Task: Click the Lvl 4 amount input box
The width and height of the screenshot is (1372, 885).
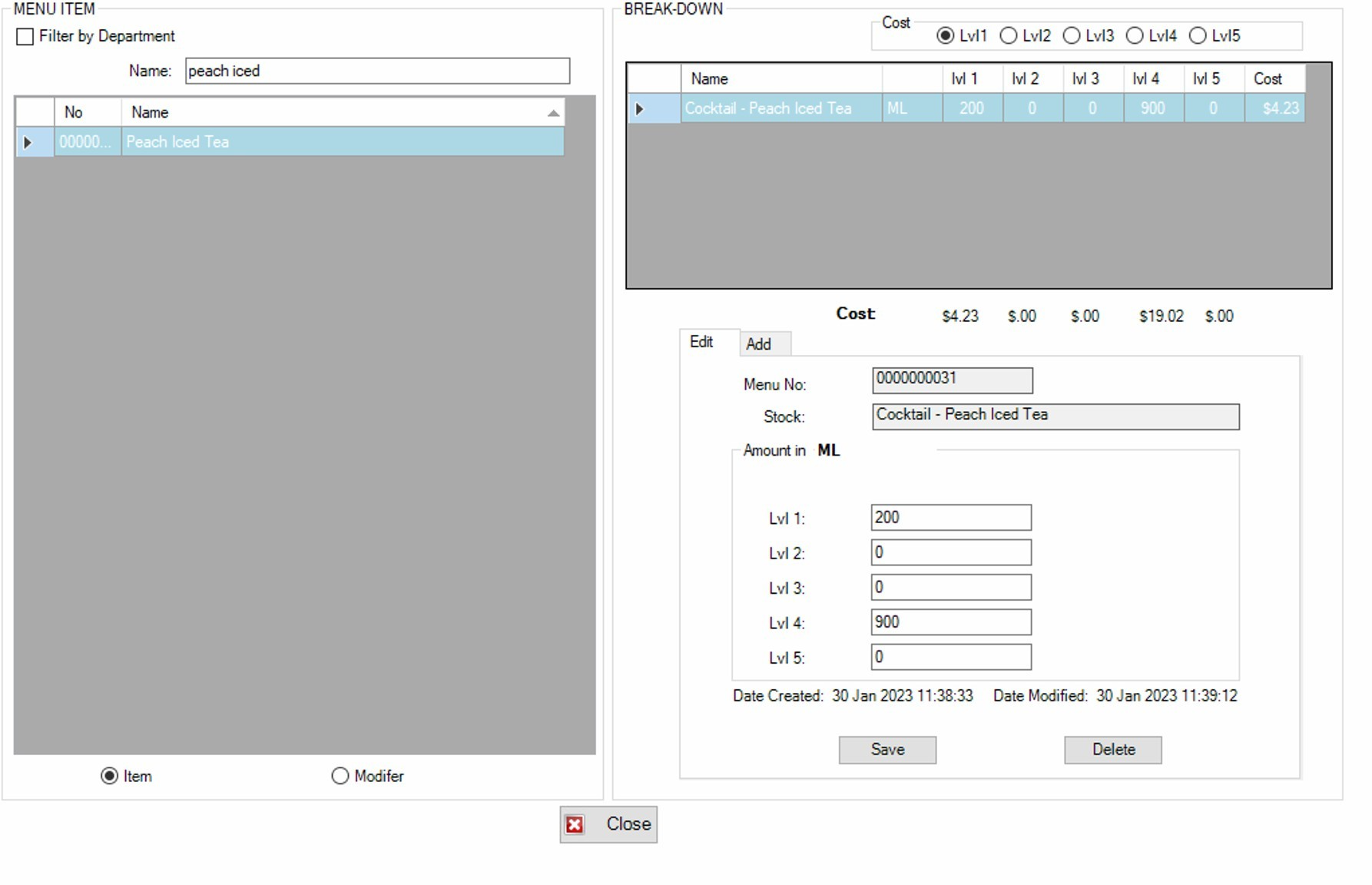Action: tap(950, 622)
